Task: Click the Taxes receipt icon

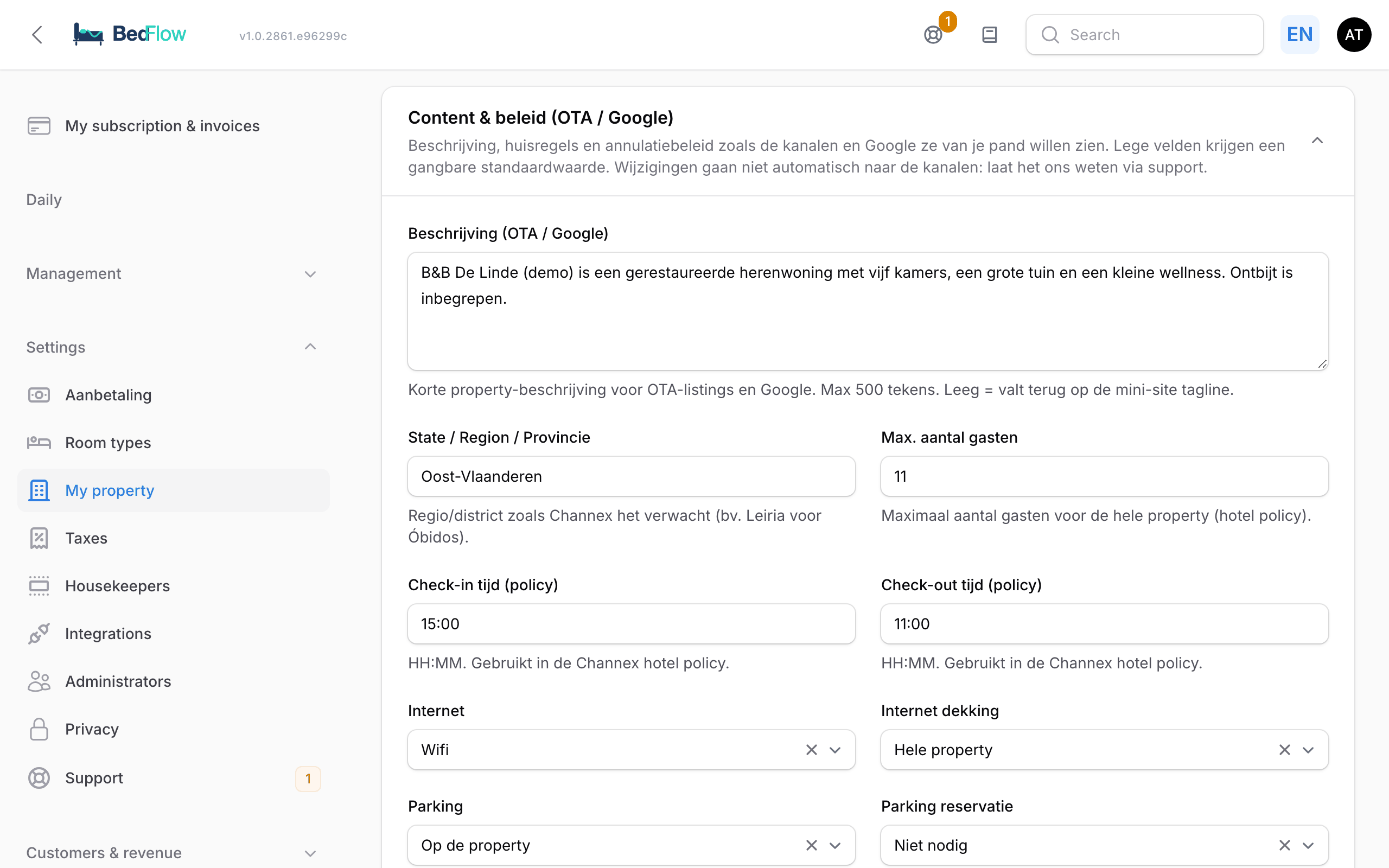Action: coord(39,538)
